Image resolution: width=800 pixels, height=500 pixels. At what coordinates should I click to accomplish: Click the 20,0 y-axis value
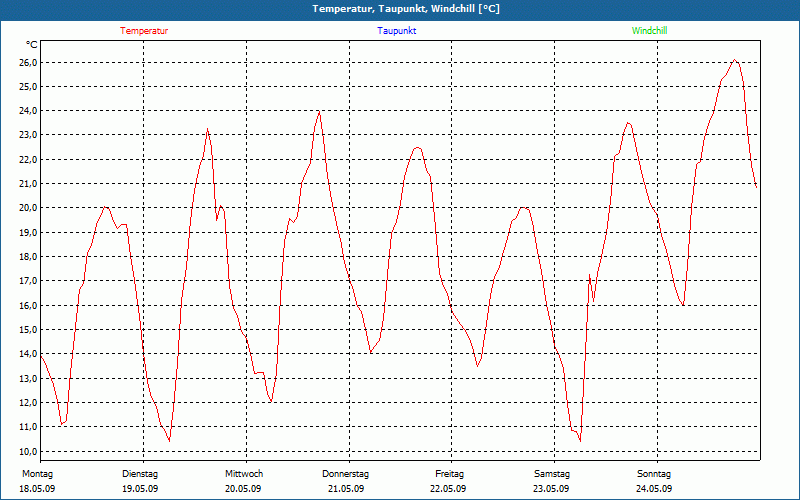coord(28,208)
